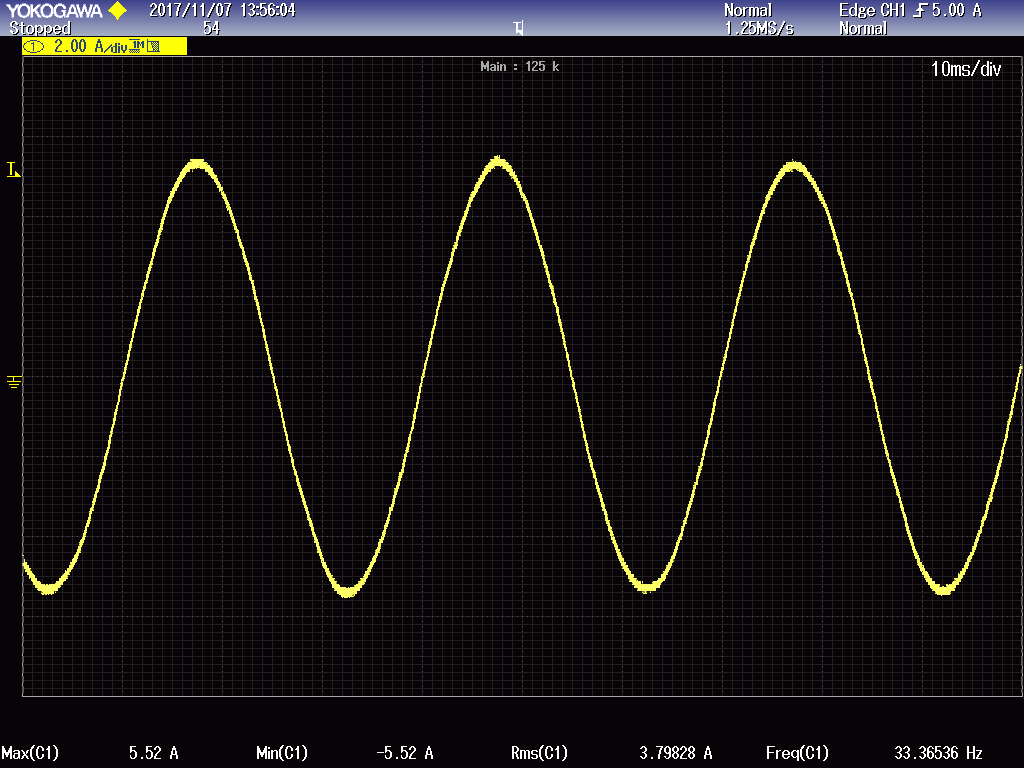The height and width of the screenshot is (768, 1024).
Task: Click the 10ms/div time base readout
Action: (x=965, y=69)
